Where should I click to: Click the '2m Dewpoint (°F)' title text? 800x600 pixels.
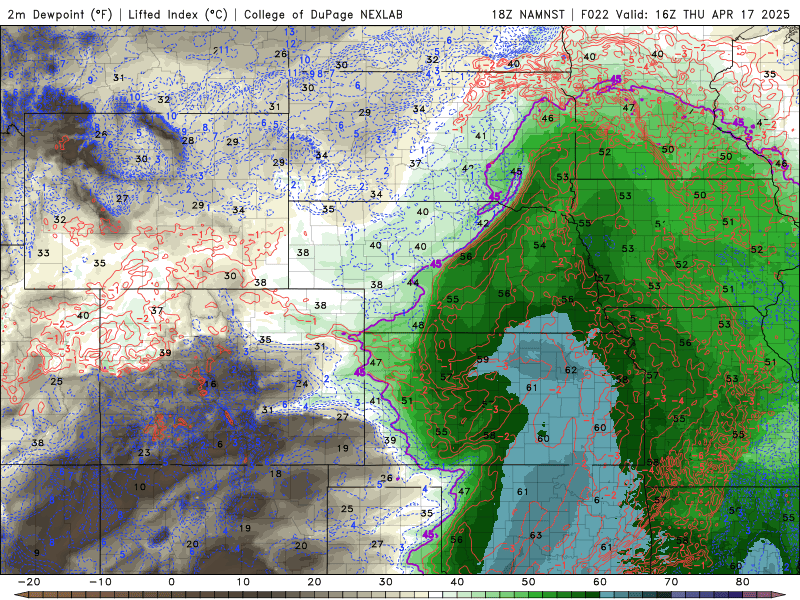(59, 14)
